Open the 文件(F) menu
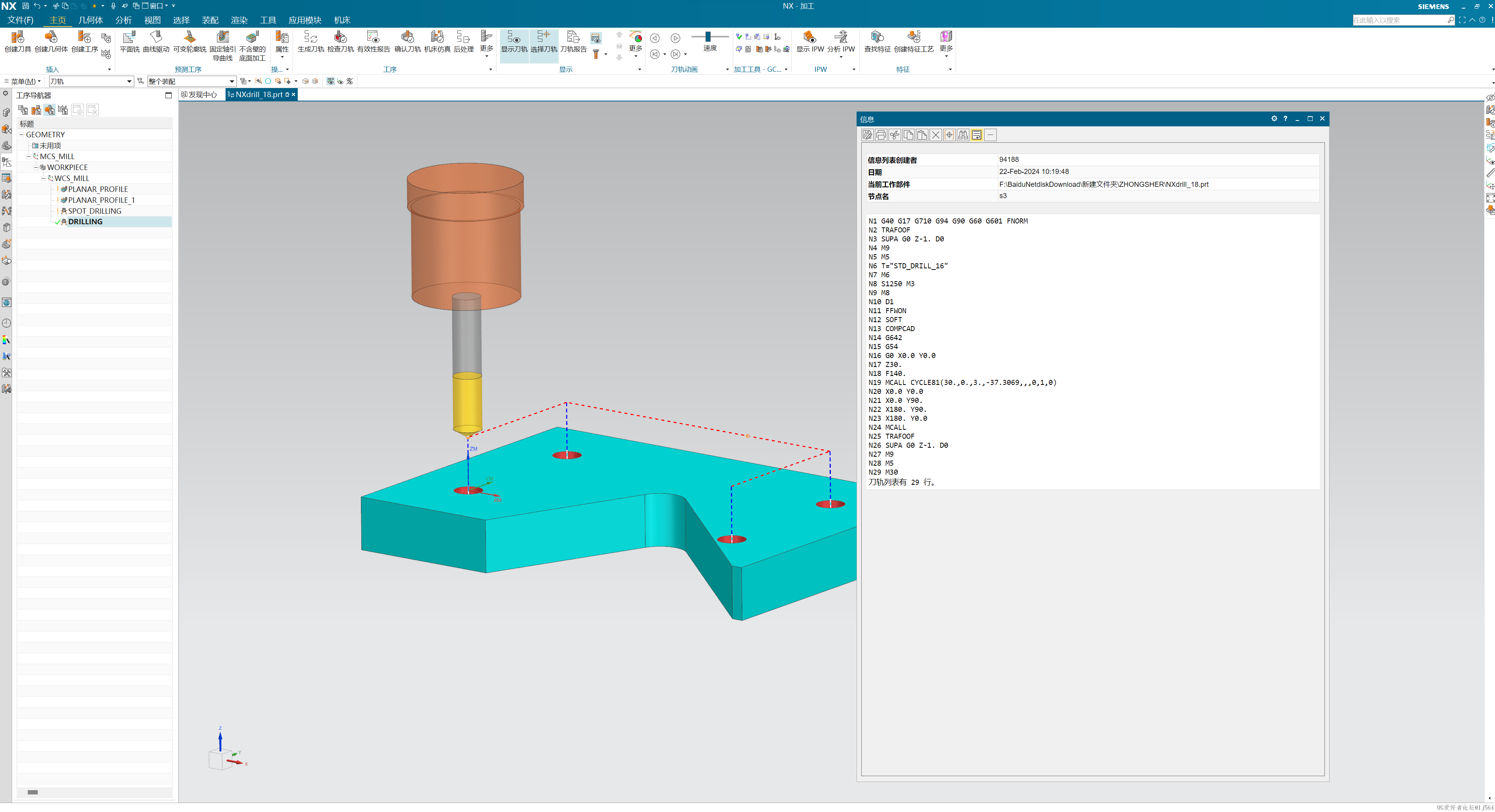Screen dimensions: 1495x812 tap(20, 20)
